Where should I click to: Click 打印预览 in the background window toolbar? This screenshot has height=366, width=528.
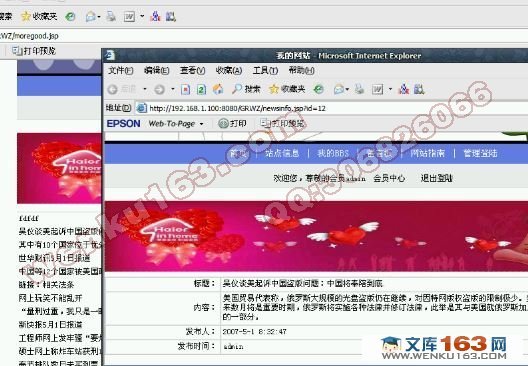coord(34,51)
